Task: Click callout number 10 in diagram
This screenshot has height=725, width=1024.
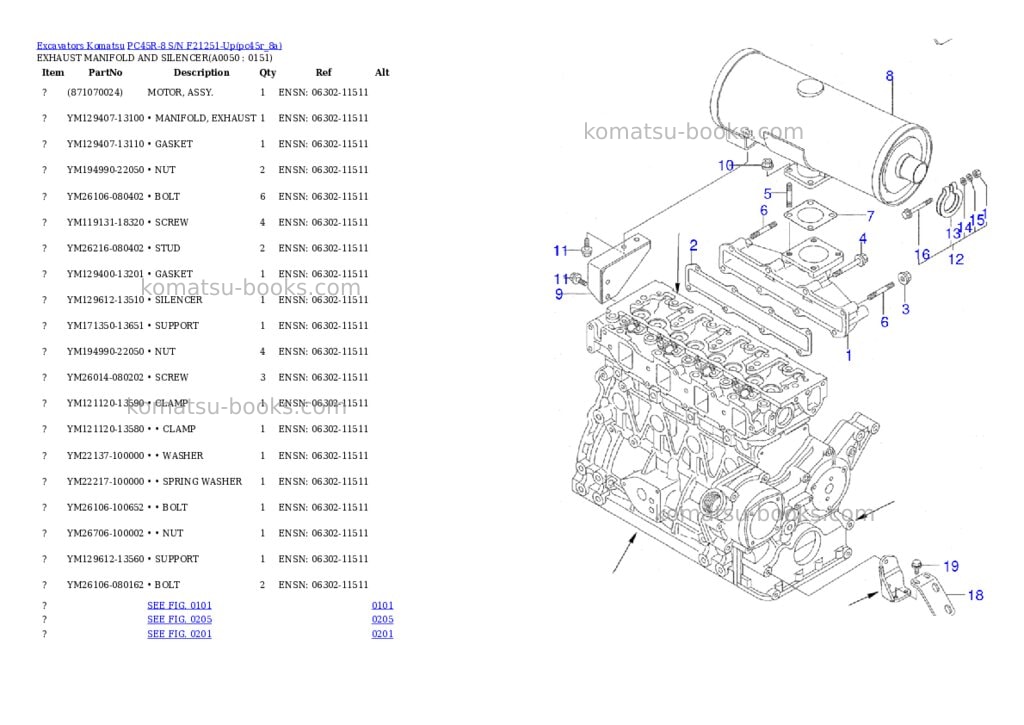Action: [726, 165]
